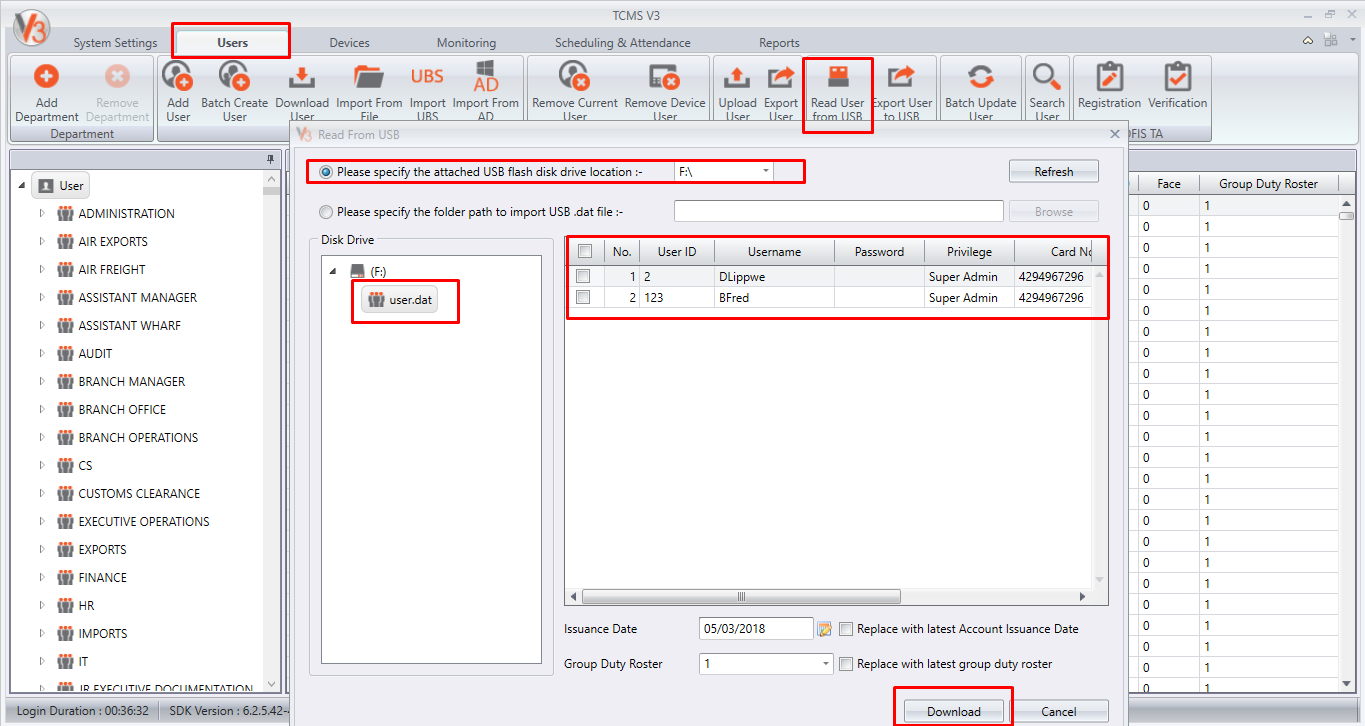Click the Group Duty Roster column header
This screenshot has width=1365, height=726.
tap(1268, 184)
